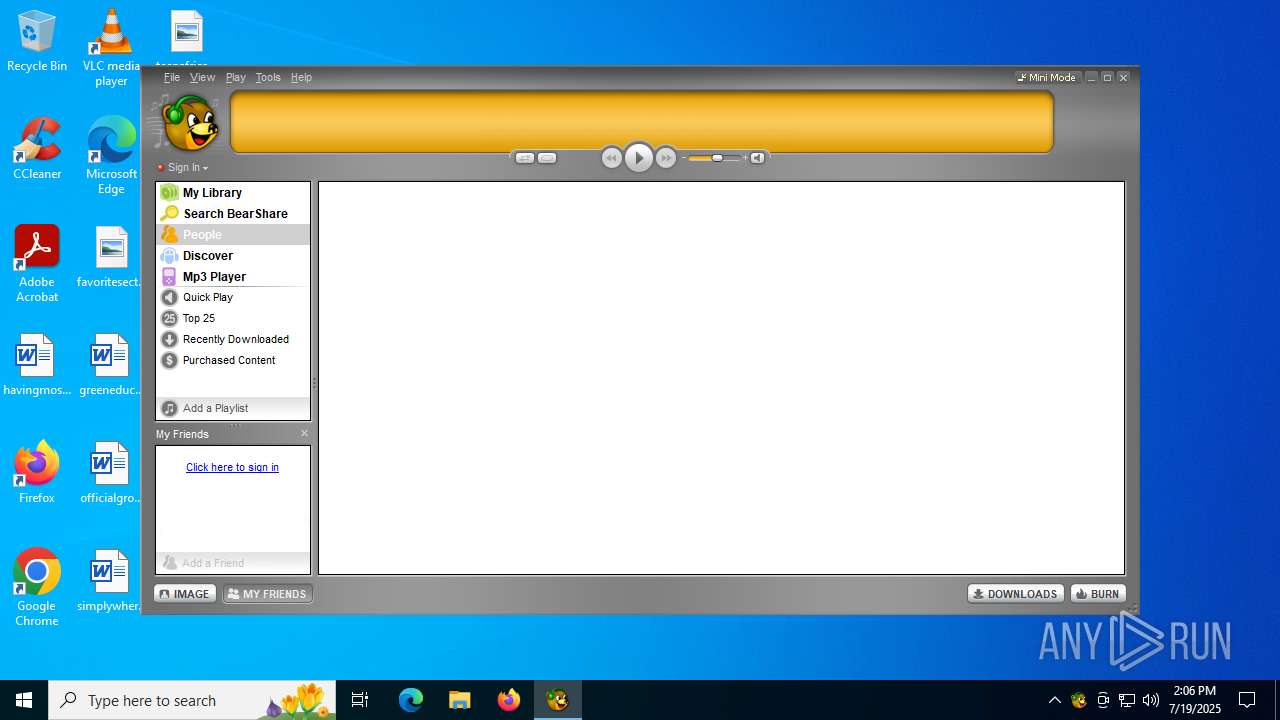The image size is (1280, 720).
Task: Toggle the MY FRIENDS panel button
Action: 267,594
